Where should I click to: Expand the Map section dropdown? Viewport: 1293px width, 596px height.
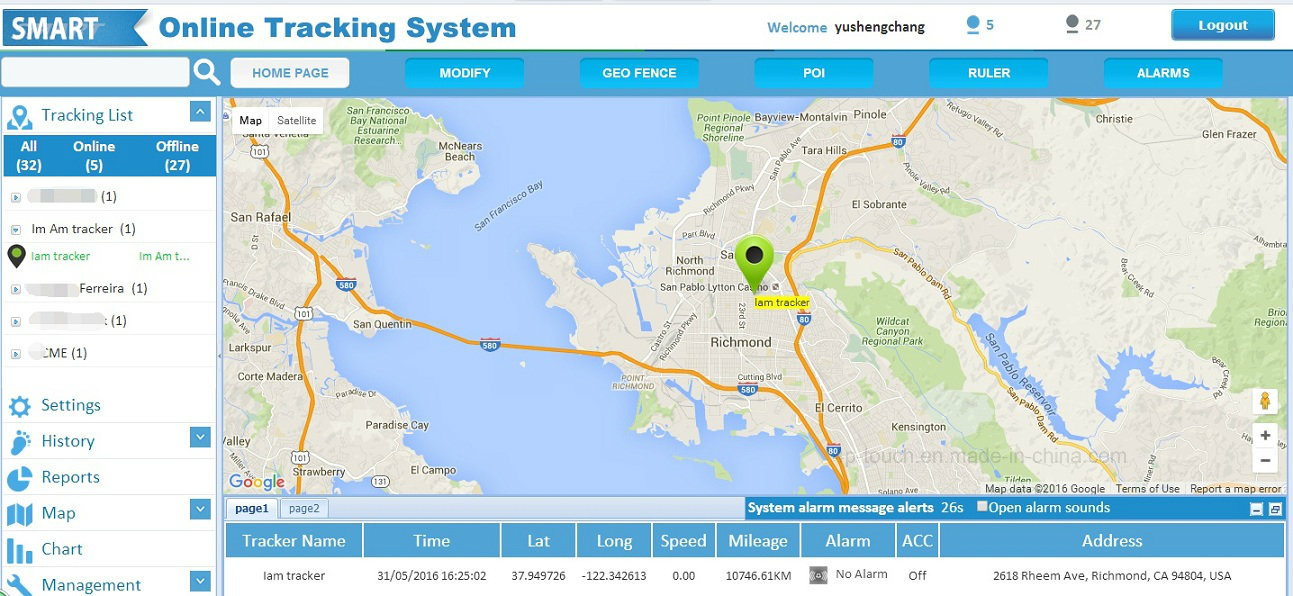coord(200,509)
